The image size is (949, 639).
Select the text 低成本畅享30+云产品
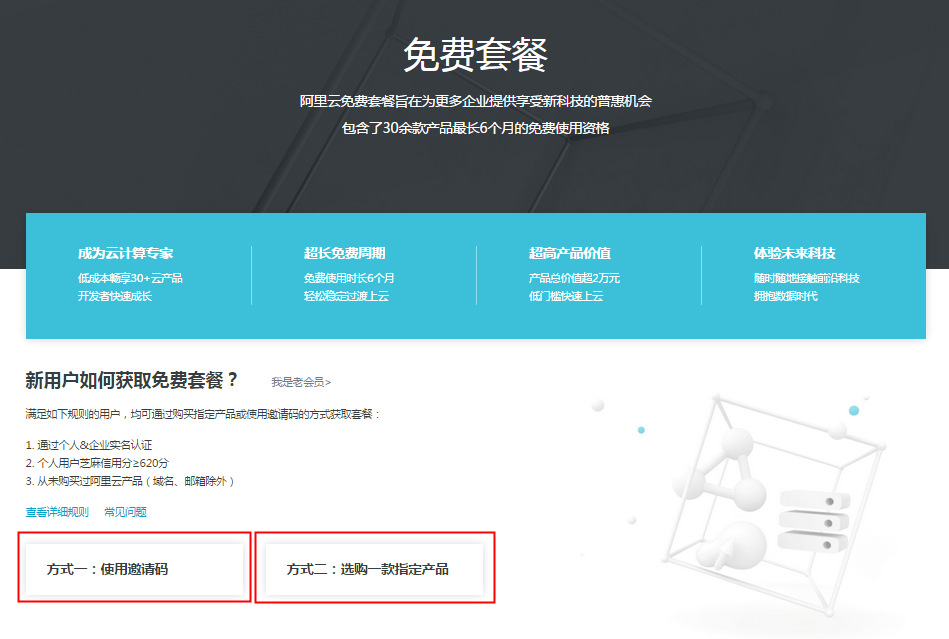pyautogui.click(x=130, y=278)
